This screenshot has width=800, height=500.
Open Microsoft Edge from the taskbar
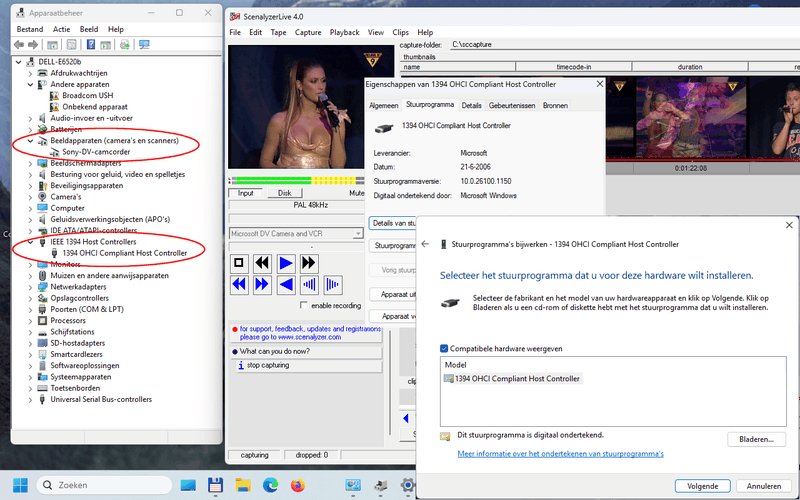tap(270, 485)
